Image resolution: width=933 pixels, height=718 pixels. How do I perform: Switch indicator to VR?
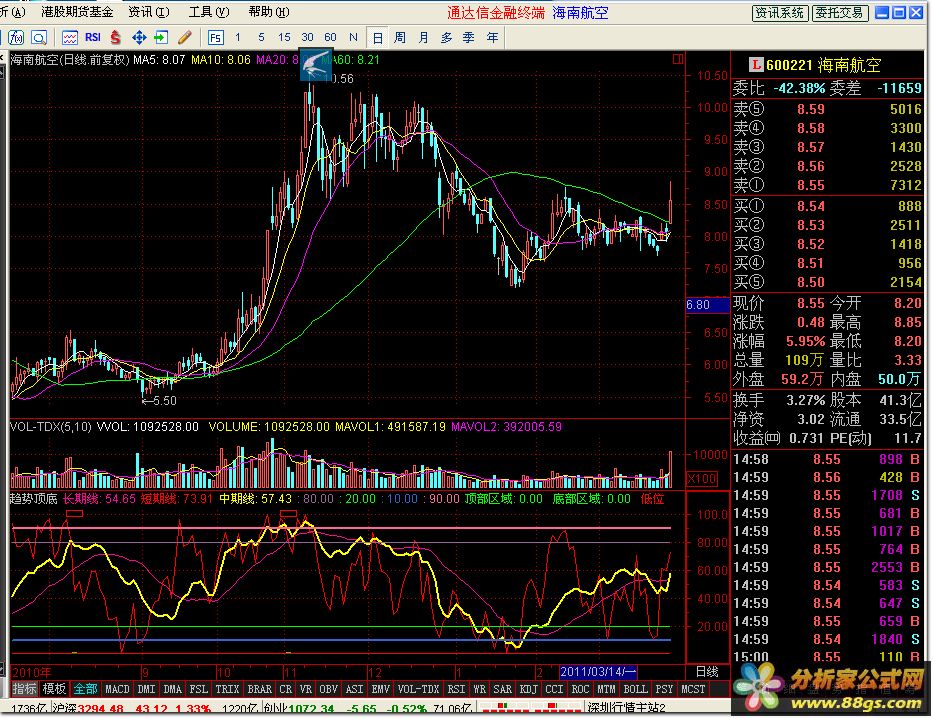[306, 689]
